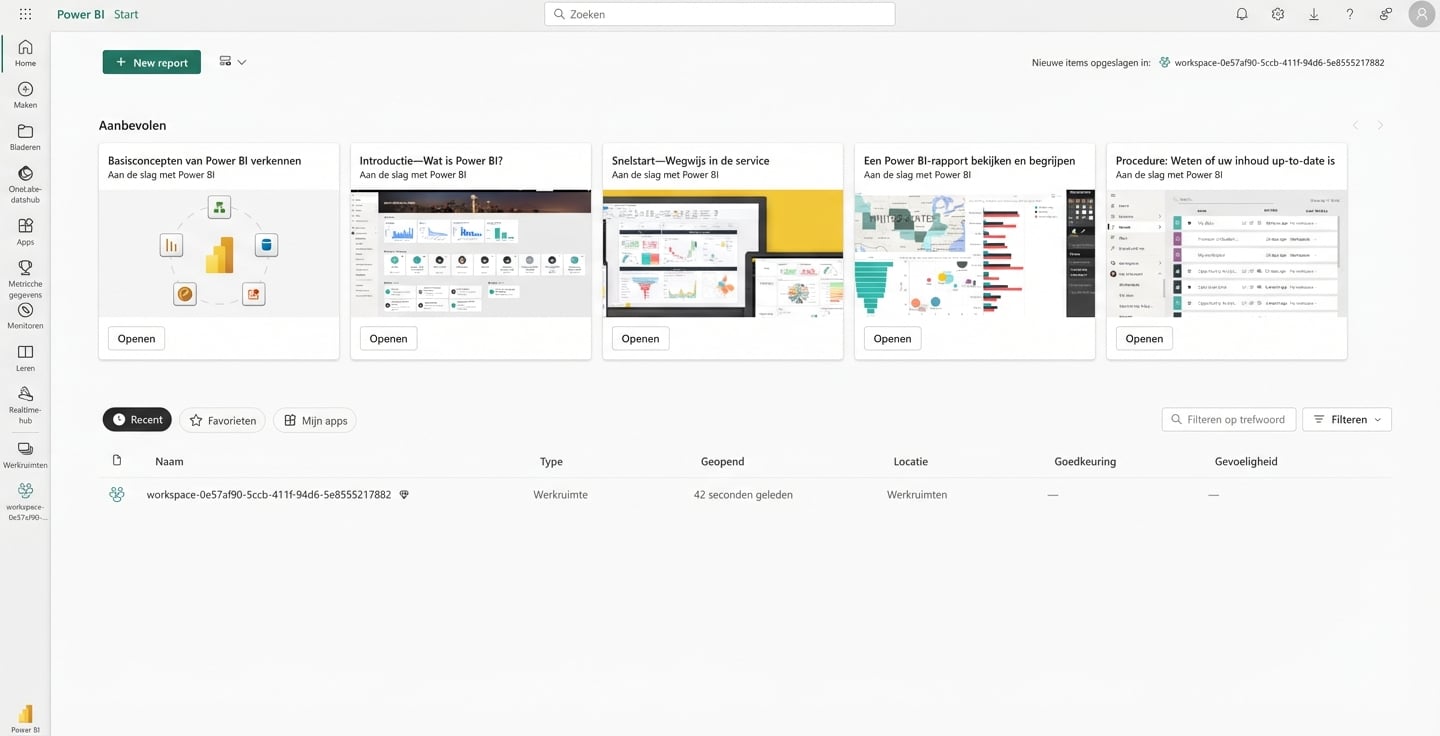The width and height of the screenshot is (1440, 736).
Task: Expand the Aanbevolen carousel next arrow
Action: [1379, 125]
